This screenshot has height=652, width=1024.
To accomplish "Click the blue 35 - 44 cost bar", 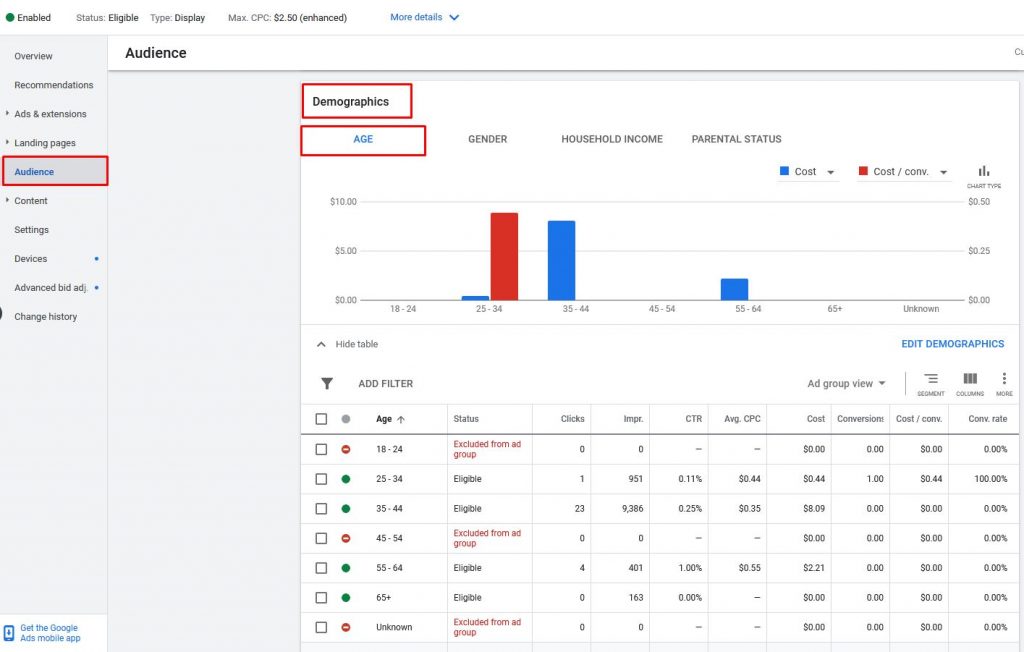I will [x=561, y=260].
